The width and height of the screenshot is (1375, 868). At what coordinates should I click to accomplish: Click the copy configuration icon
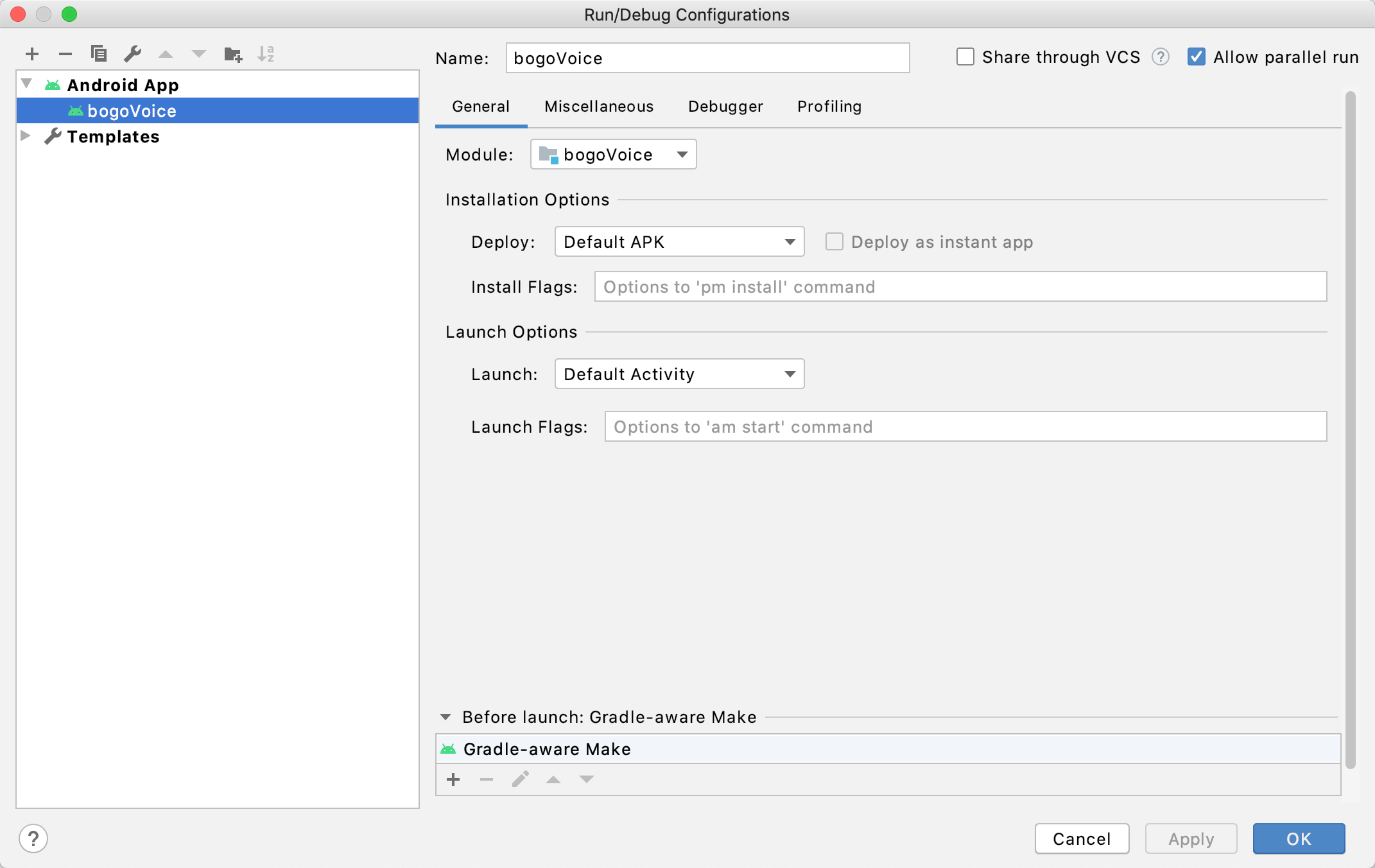(x=99, y=54)
